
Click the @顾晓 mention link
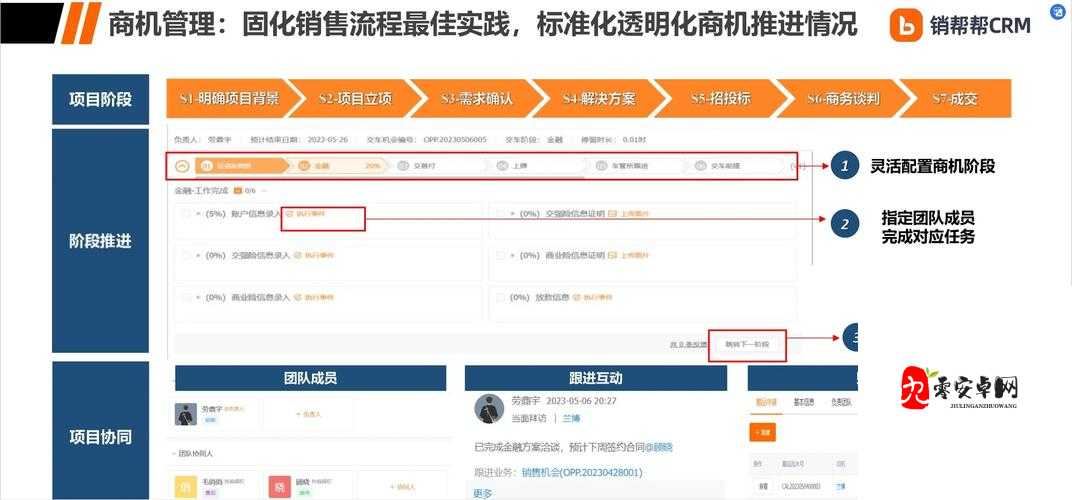coord(659,447)
